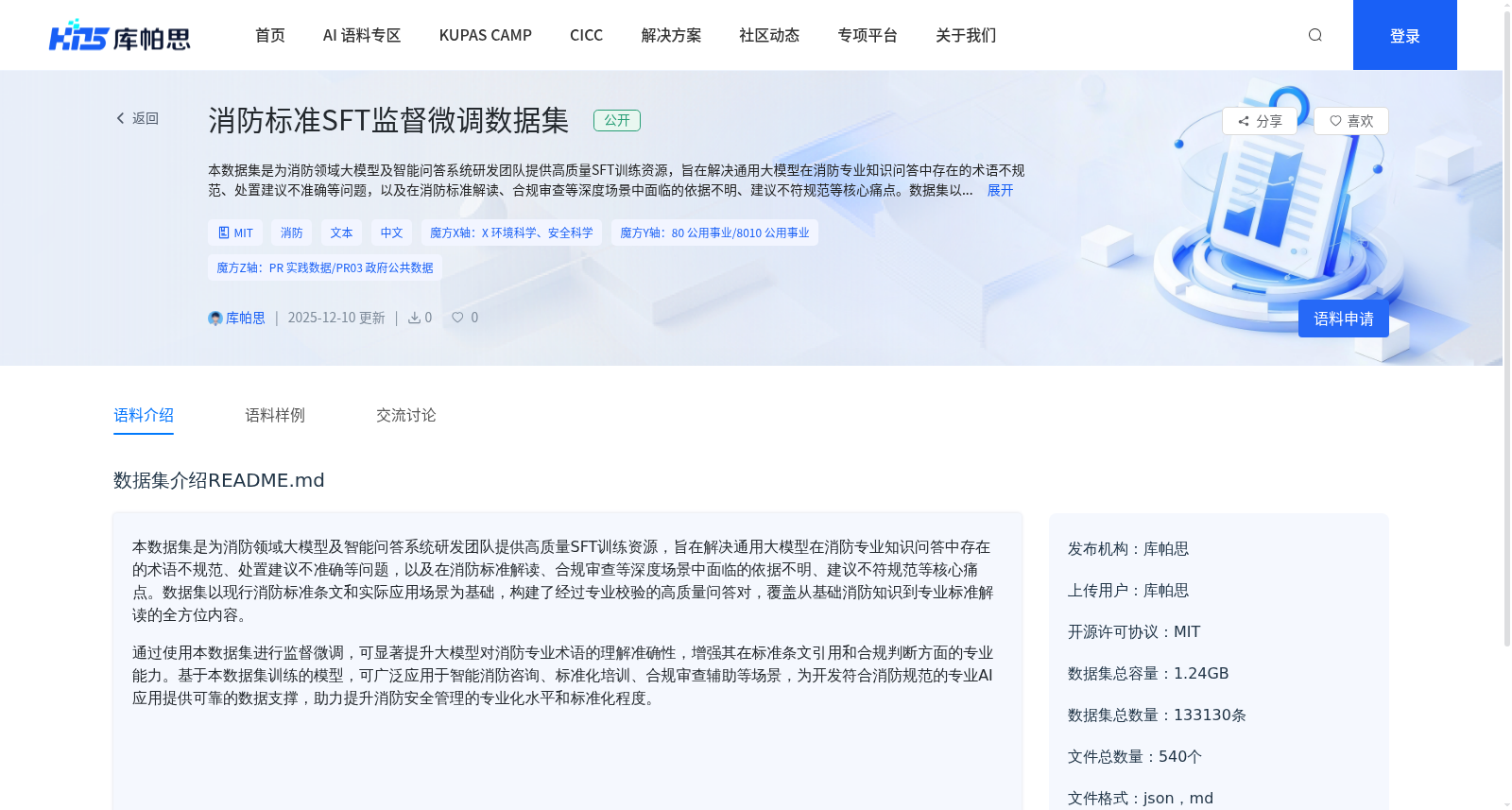Go to KUPAS CAMP page
Image resolution: width=1512 pixels, height=810 pixels.
[x=486, y=35]
